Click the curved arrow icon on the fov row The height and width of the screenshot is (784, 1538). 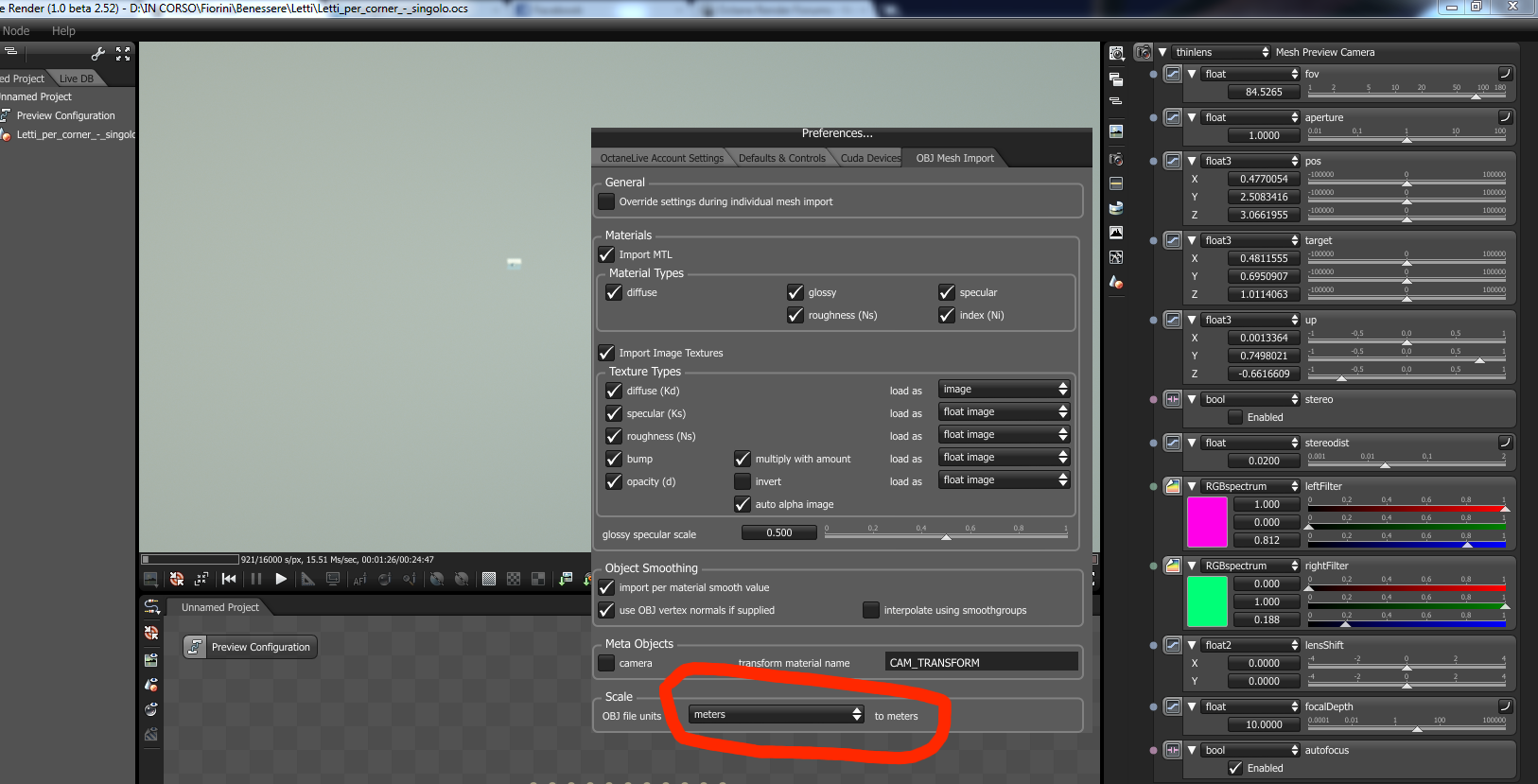1505,73
